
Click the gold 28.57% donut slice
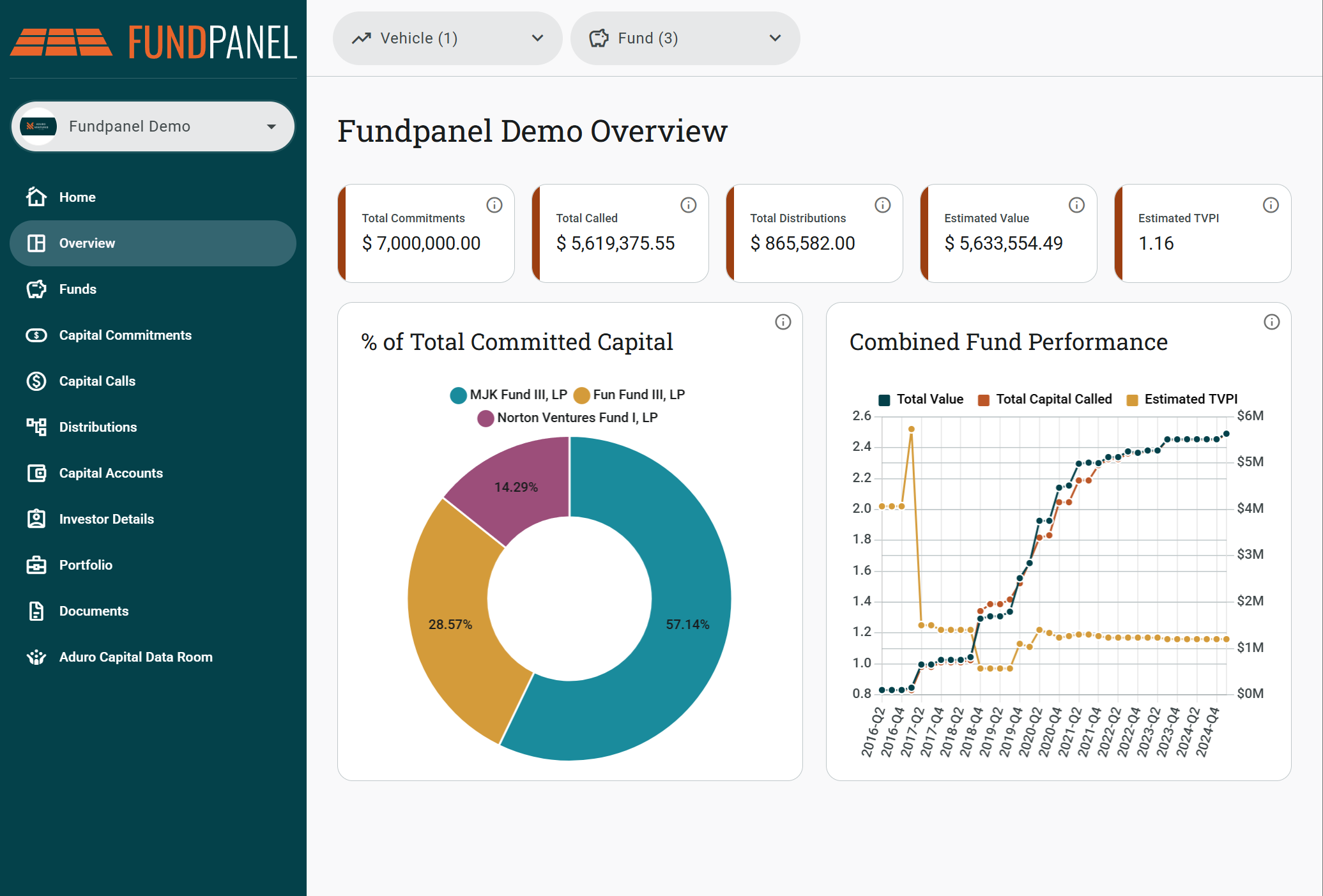click(451, 624)
